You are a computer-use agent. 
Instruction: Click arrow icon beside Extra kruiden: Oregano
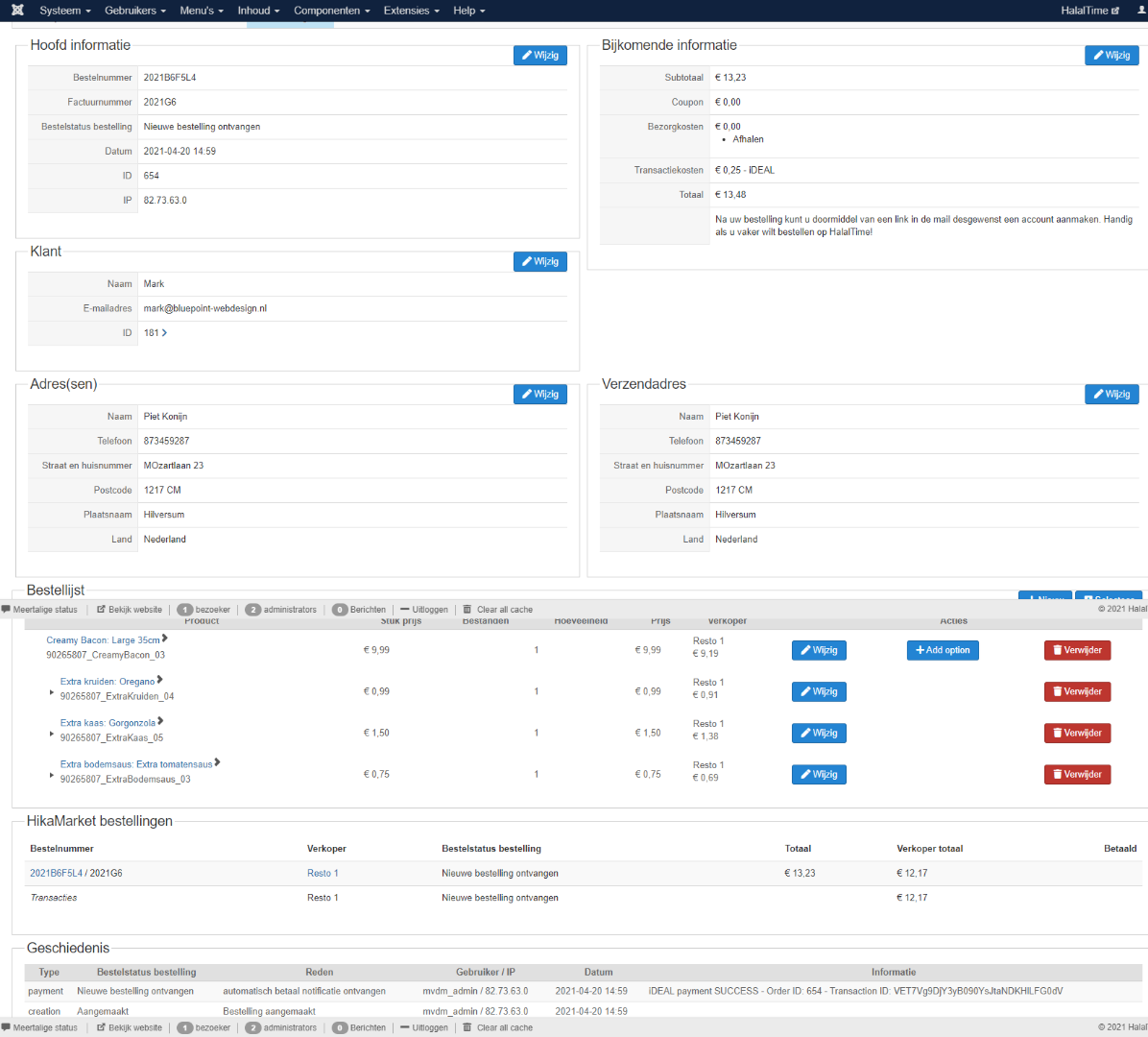159,680
